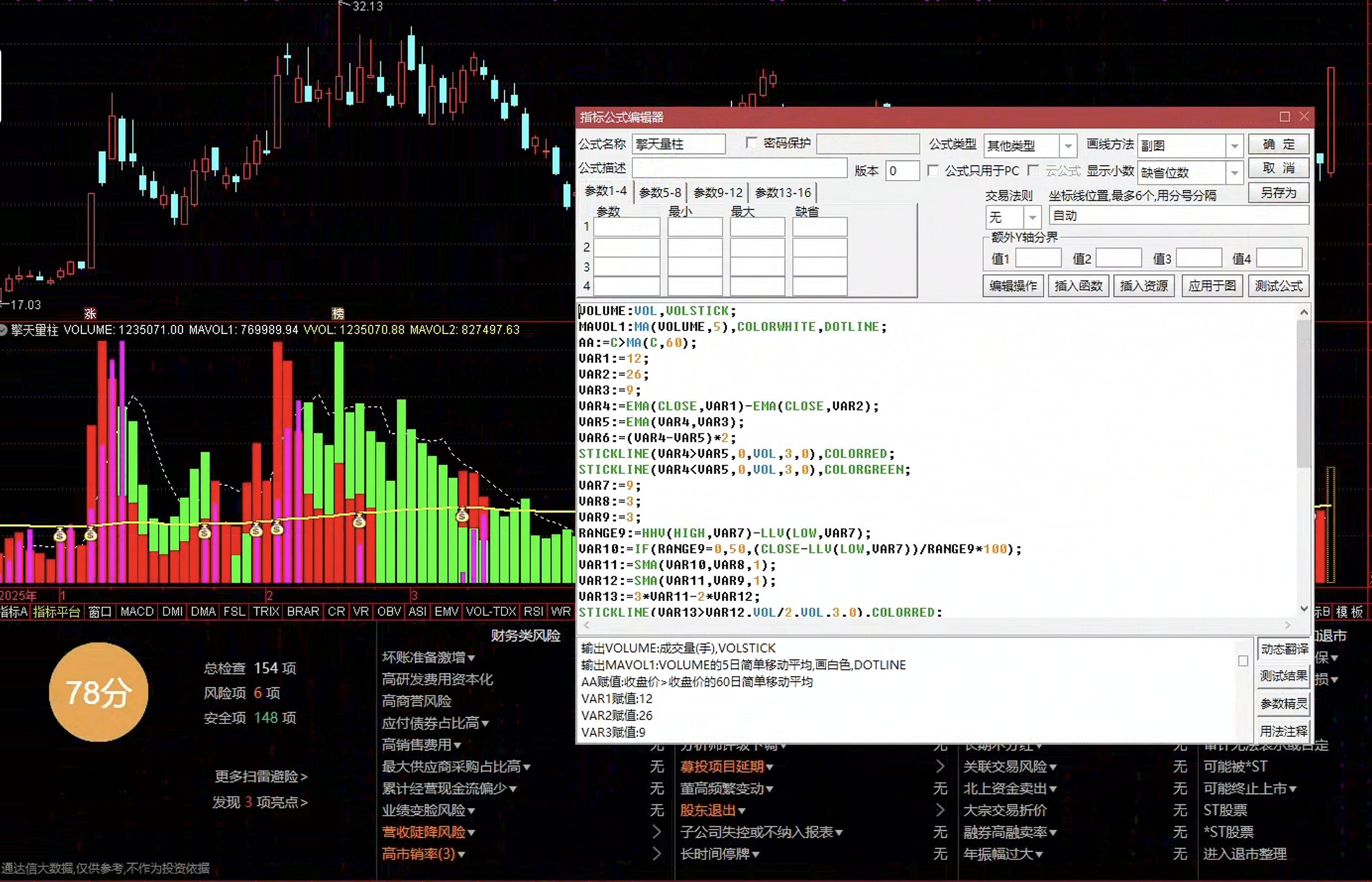Toggle the small checkbox in translation output panel
Image resolution: width=1372 pixels, height=882 pixels.
[x=1243, y=661]
